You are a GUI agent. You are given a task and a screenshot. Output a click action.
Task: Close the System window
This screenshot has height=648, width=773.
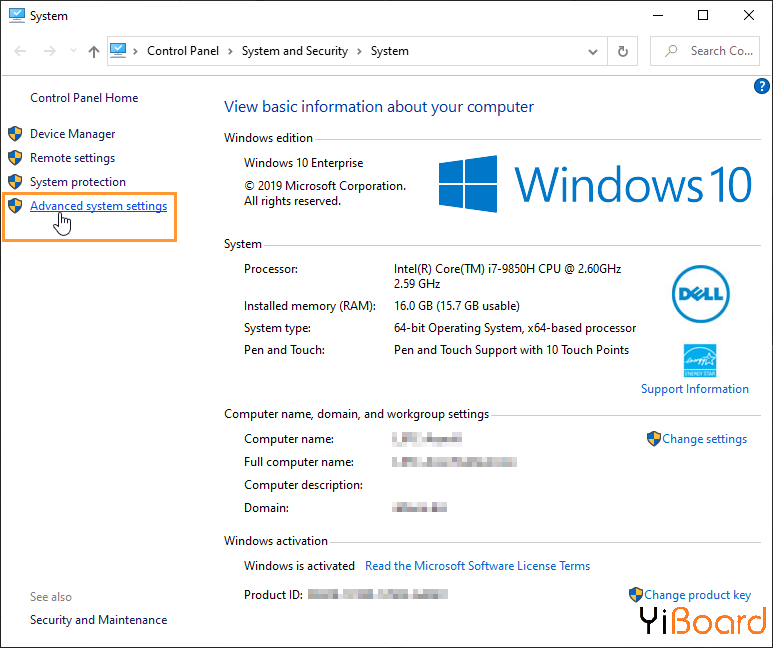click(x=749, y=15)
